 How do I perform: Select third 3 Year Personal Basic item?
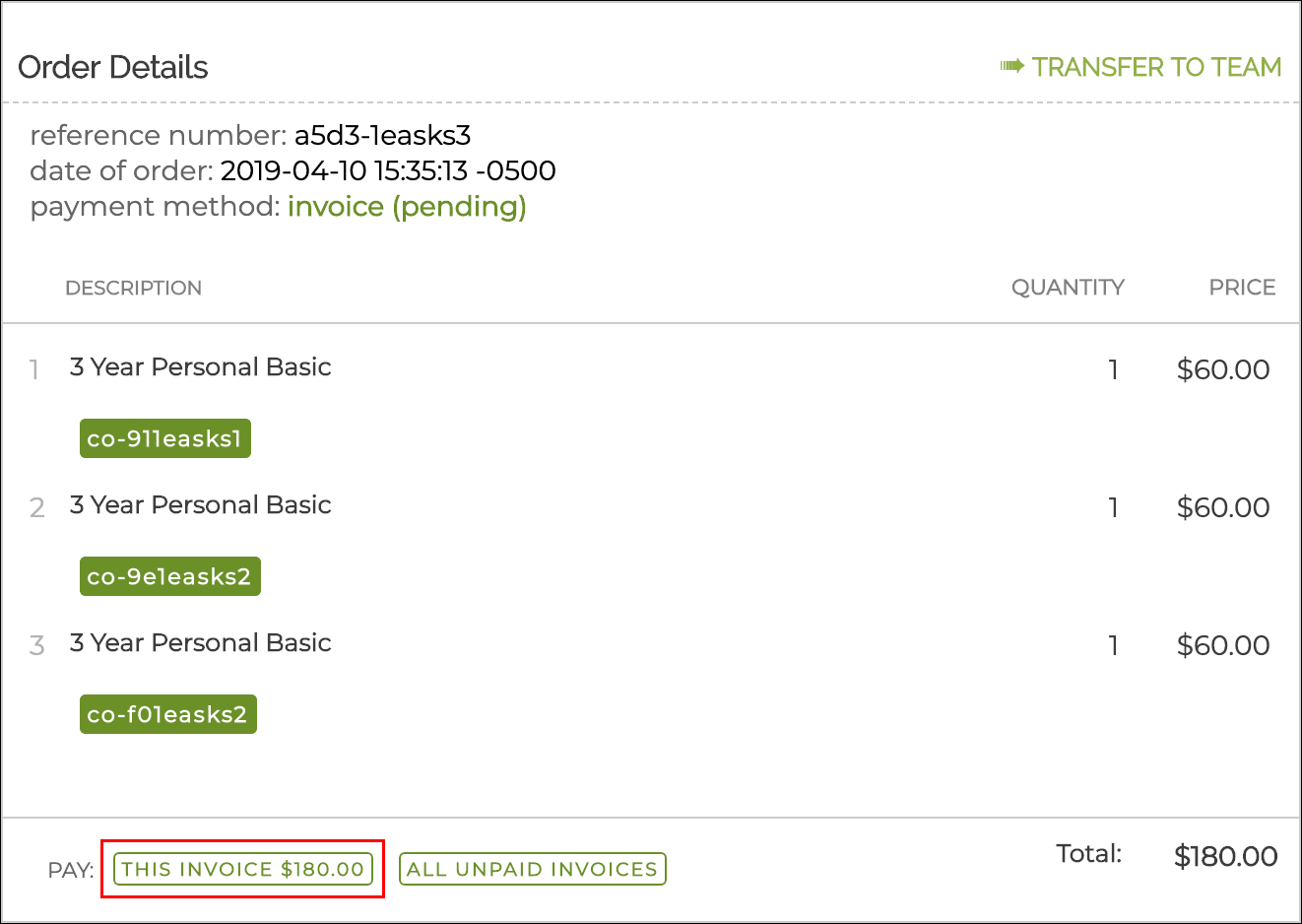pos(200,643)
